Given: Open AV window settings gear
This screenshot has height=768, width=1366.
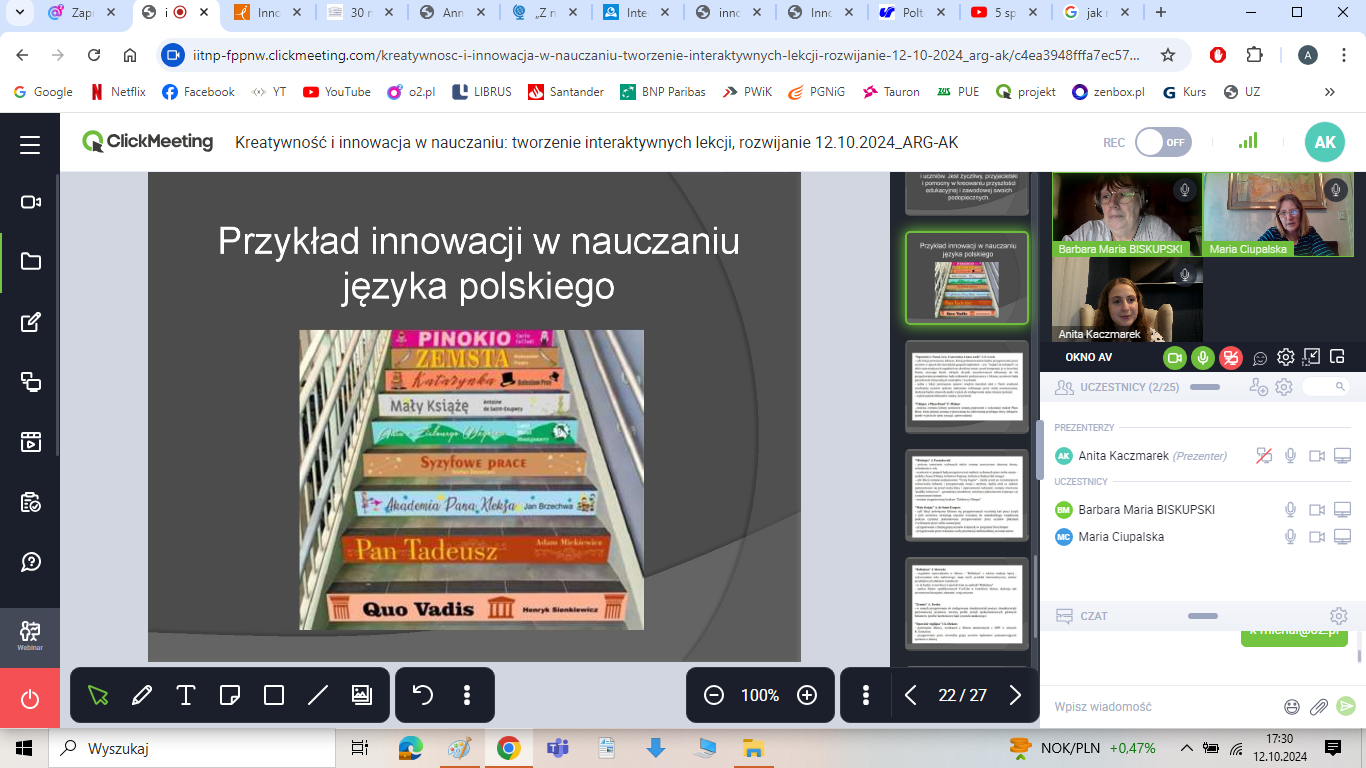Looking at the screenshot, I should pyautogui.click(x=1286, y=357).
